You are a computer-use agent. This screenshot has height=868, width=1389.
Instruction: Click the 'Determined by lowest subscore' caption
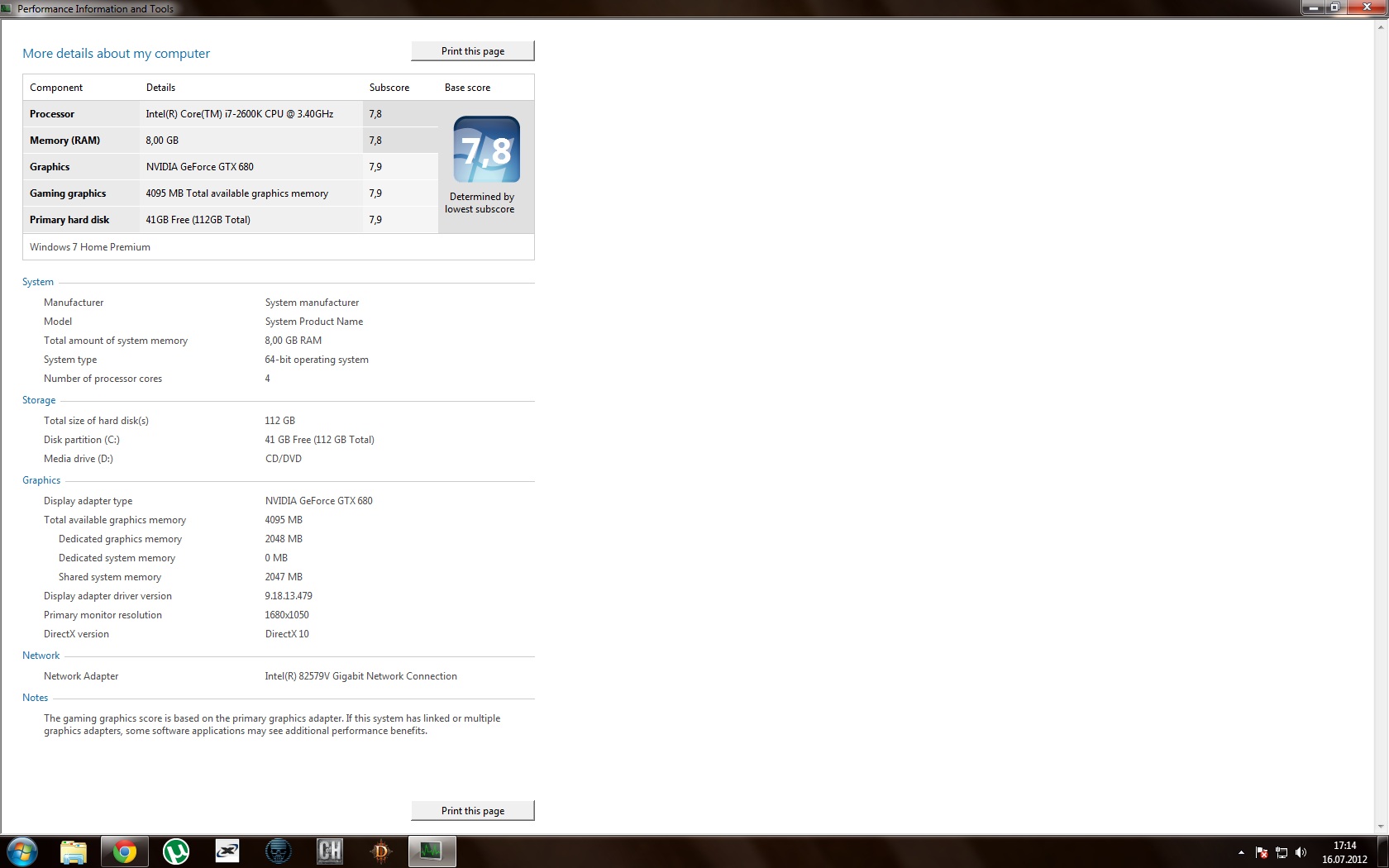[x=480, y=203]
